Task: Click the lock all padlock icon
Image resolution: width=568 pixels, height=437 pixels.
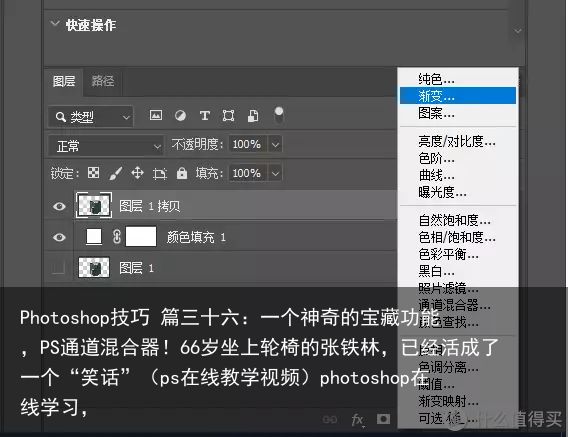Action: click(182, 173)
